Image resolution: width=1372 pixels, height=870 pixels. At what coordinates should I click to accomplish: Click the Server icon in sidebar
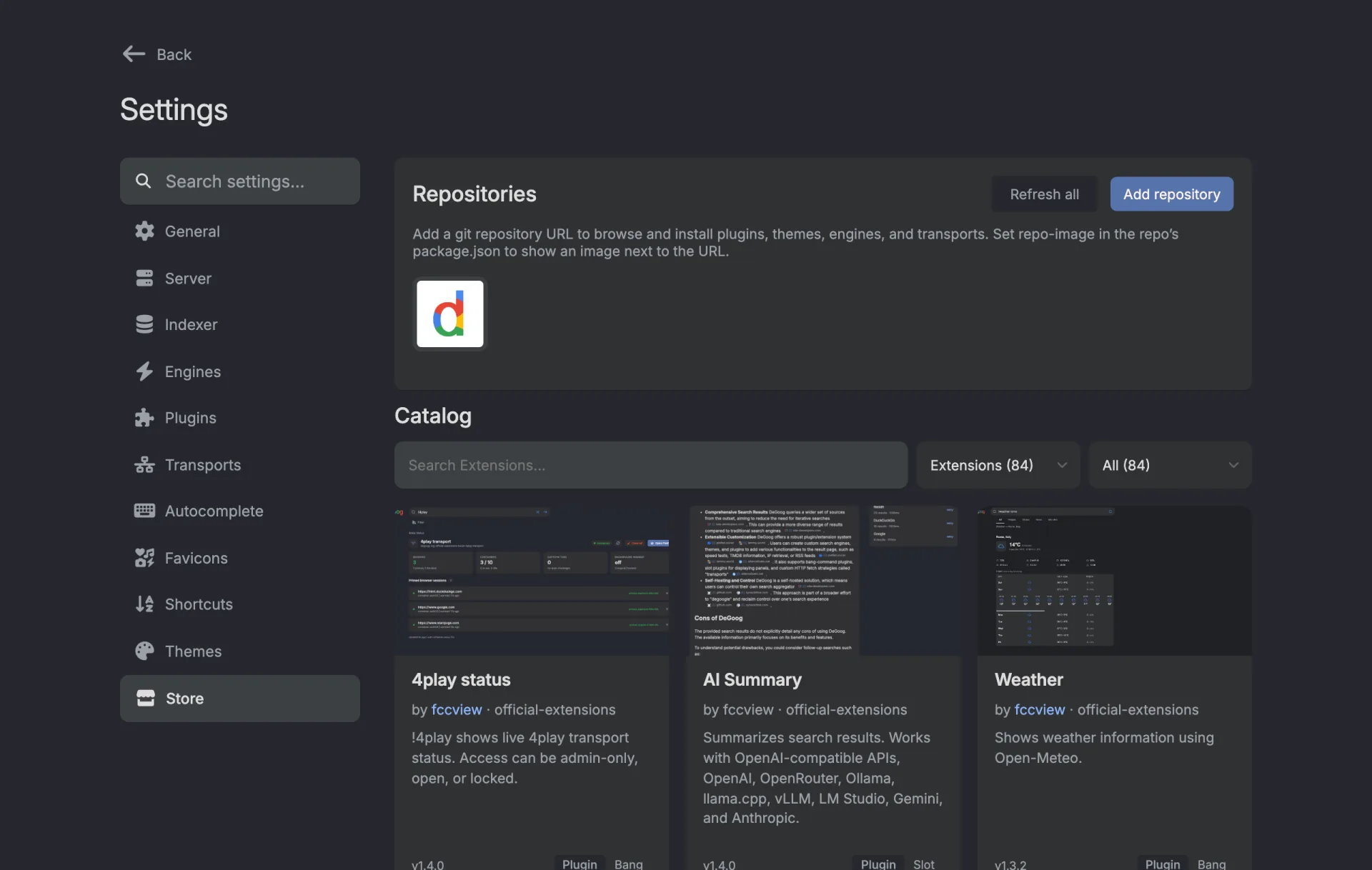click(x=144, y=279)
